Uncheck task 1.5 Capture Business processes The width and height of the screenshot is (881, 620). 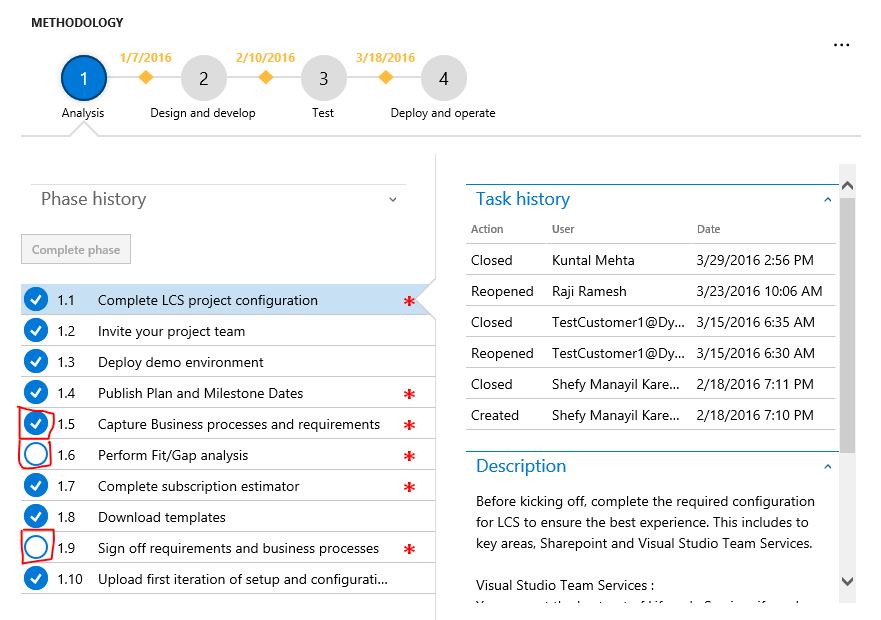pyautogui.click(x=36, y=424)
